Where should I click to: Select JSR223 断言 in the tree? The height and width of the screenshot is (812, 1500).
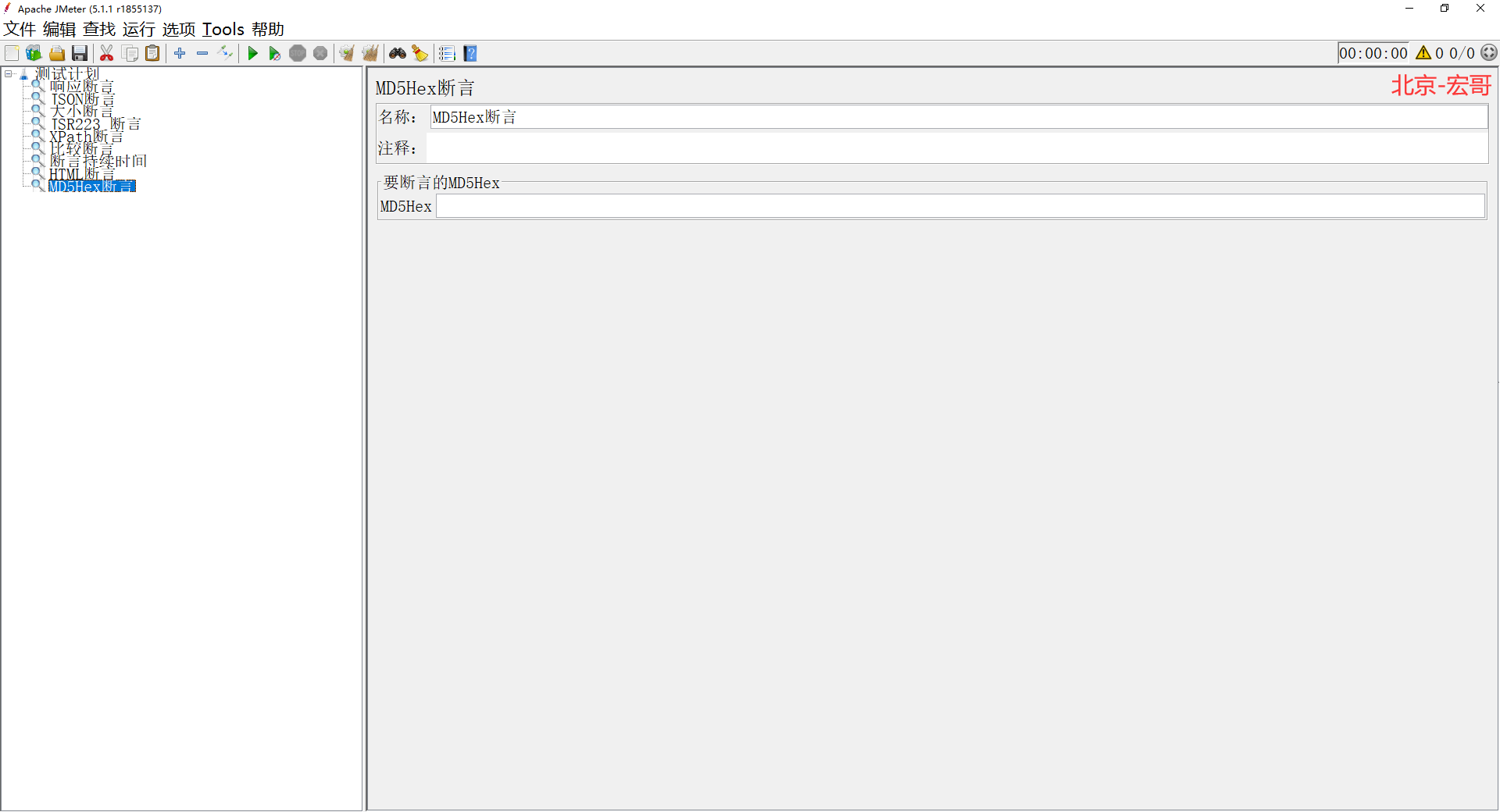coord(95,124)
